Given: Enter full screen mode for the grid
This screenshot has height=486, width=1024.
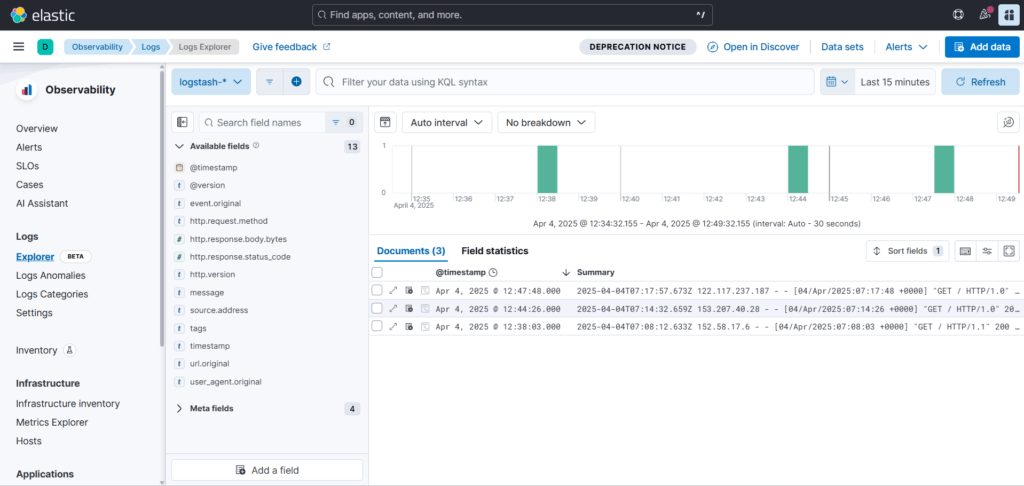Looking at the screenshot, I should click(x=1009, y=251).
